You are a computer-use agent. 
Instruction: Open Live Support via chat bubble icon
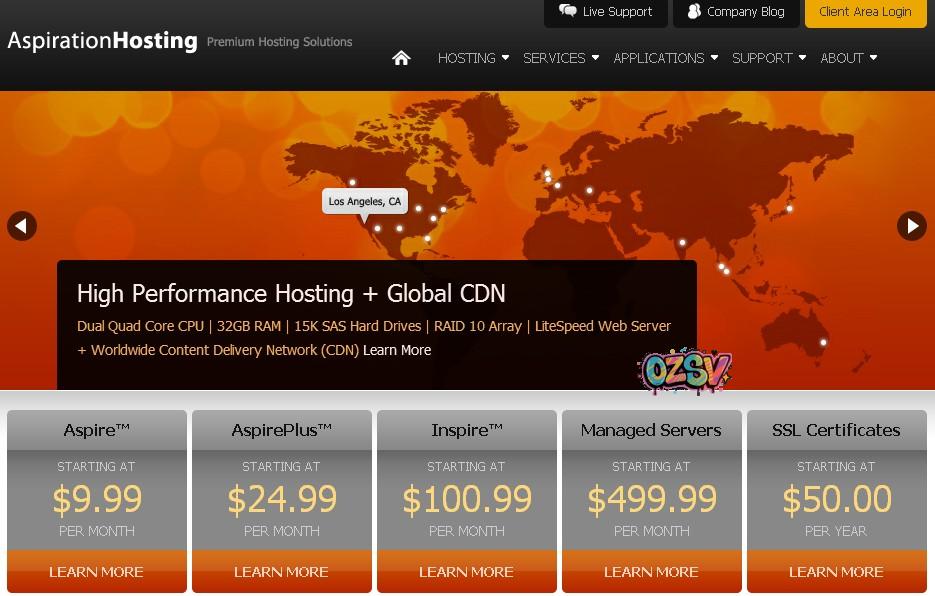tap(569, 12)
